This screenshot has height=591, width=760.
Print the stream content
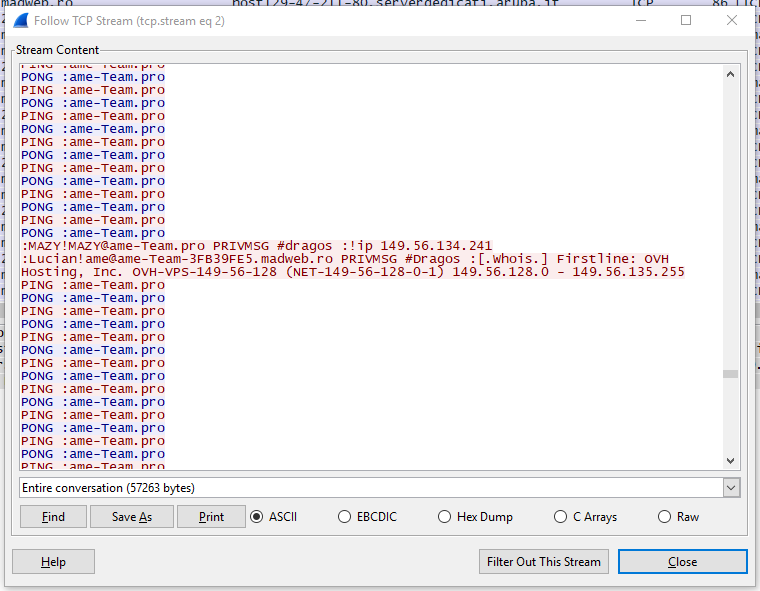click(x=211, y=517)
